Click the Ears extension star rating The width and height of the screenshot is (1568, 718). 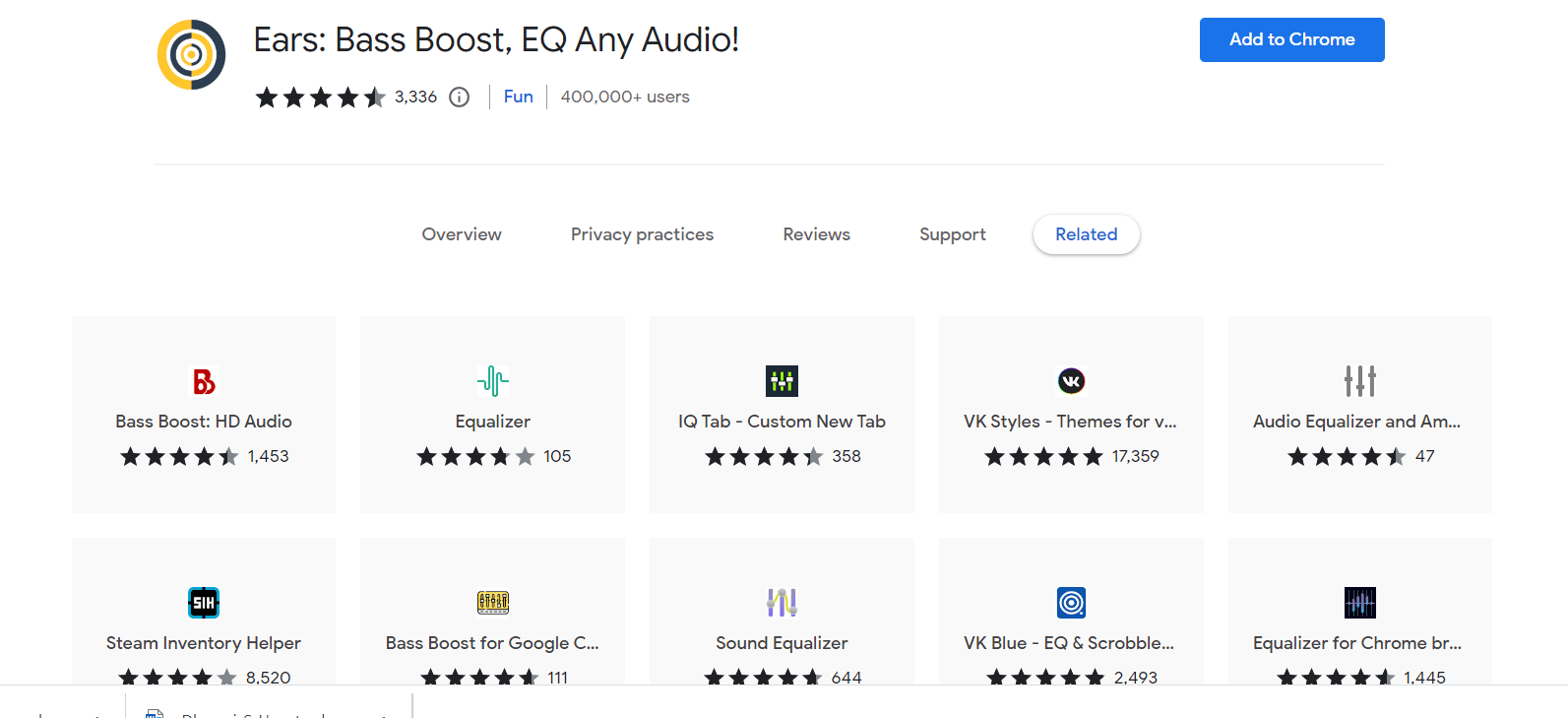click(x=321, y=98)
